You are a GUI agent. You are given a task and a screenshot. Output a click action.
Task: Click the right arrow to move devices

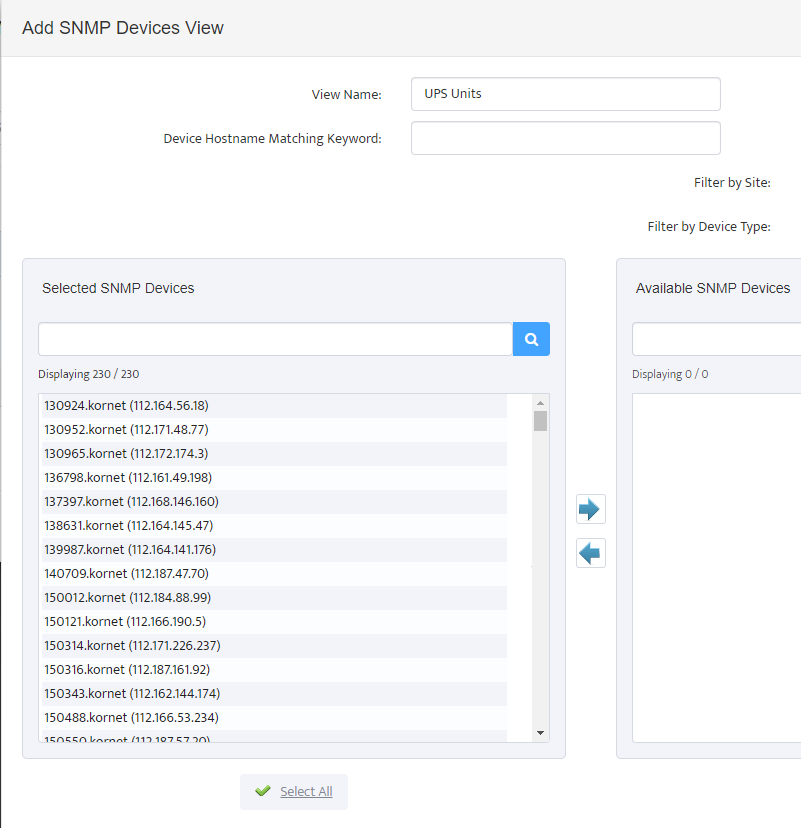click(590, 509)
